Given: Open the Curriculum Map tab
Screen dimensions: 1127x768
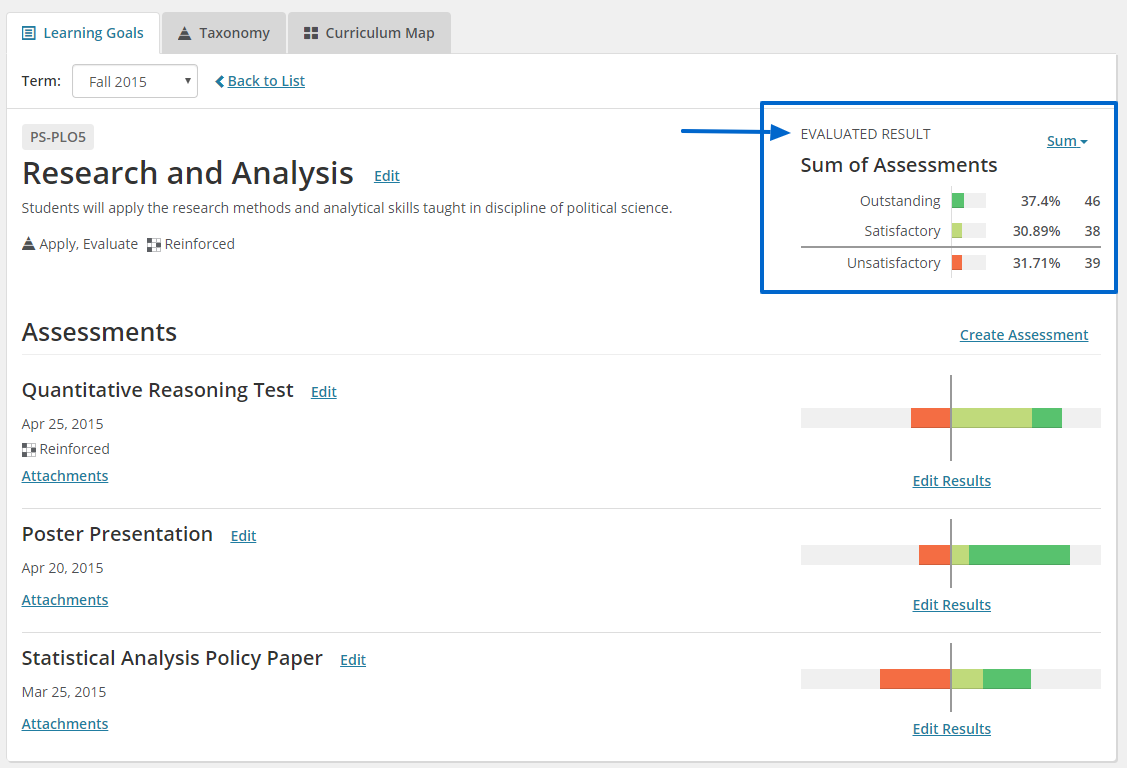Looking at the screenshot, I should [369, 33].
